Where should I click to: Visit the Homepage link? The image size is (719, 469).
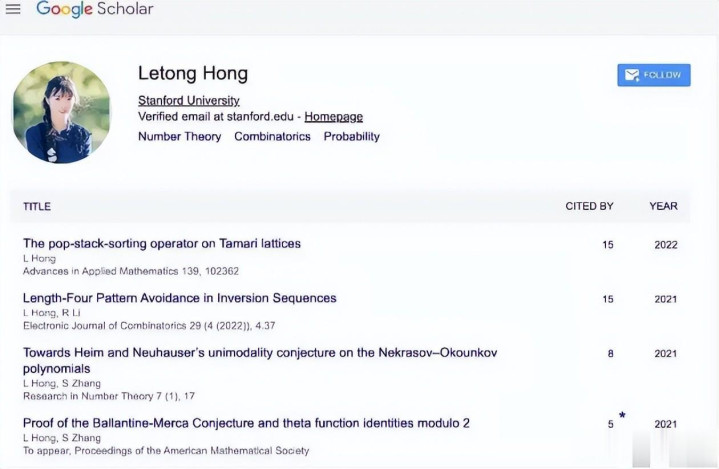[333, 117]
